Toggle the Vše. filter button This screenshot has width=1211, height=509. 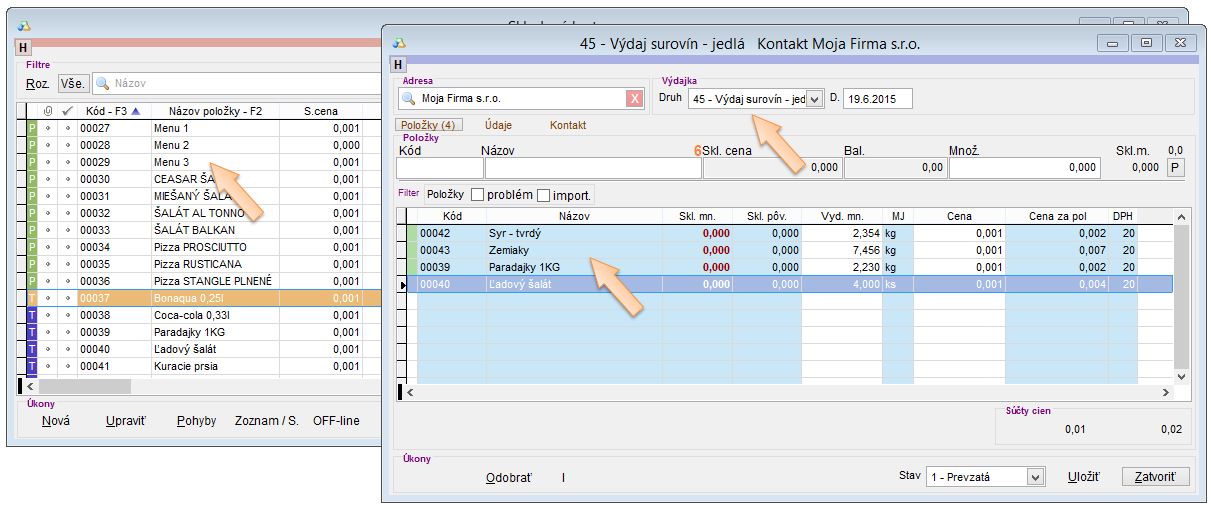click(x=72, y=84)
